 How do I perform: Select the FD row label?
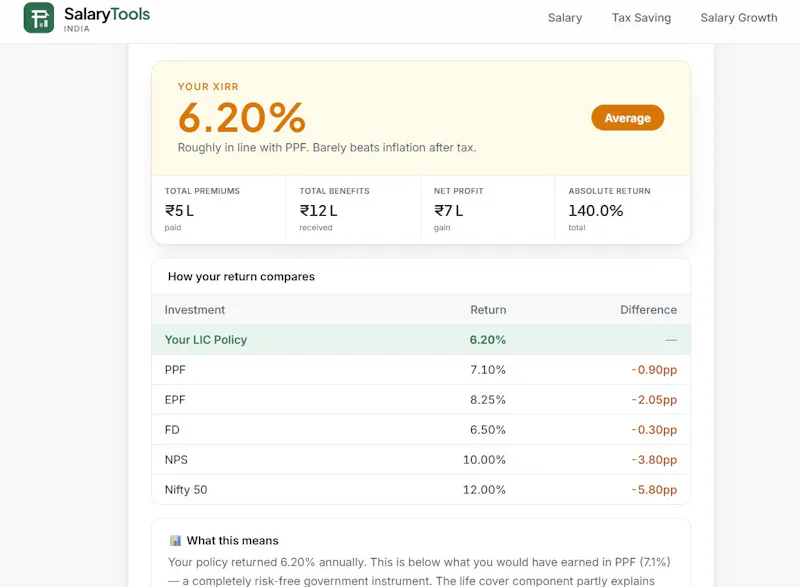click(172, 430)
